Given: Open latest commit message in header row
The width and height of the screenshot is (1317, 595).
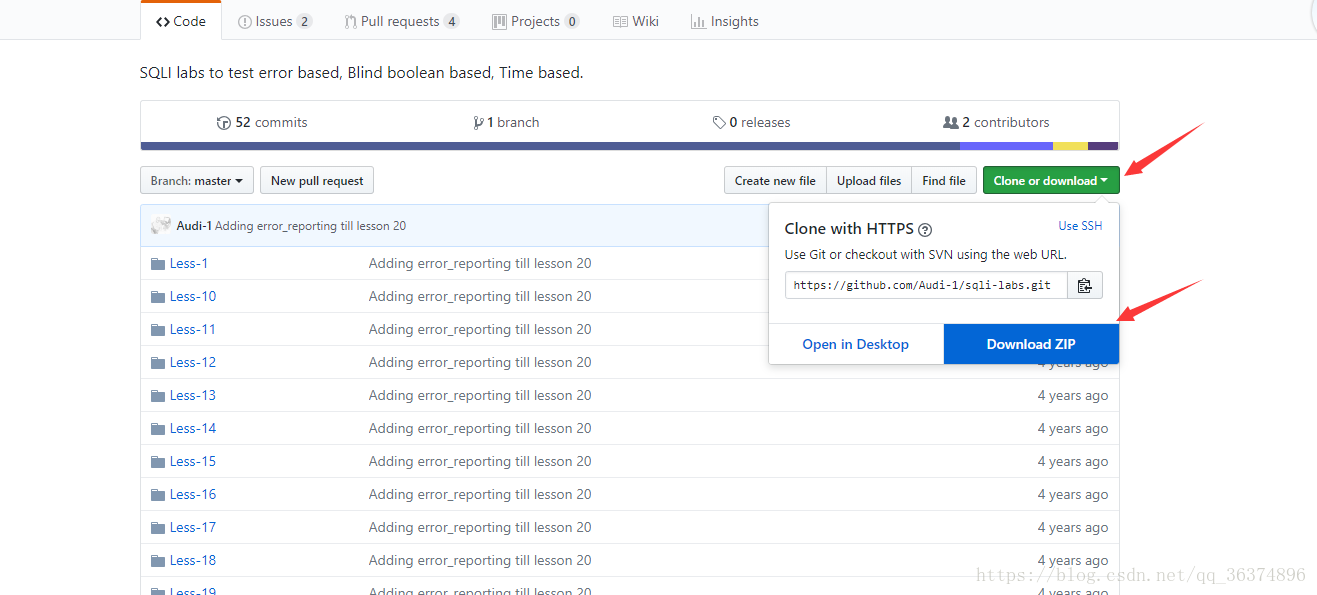Looking at the screenshot, I should (x=310, y=226).
